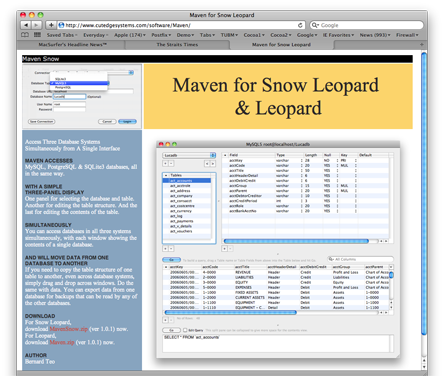
Task: Switch to MacSurfer's Headline News tab
Action: coord(72,44)
